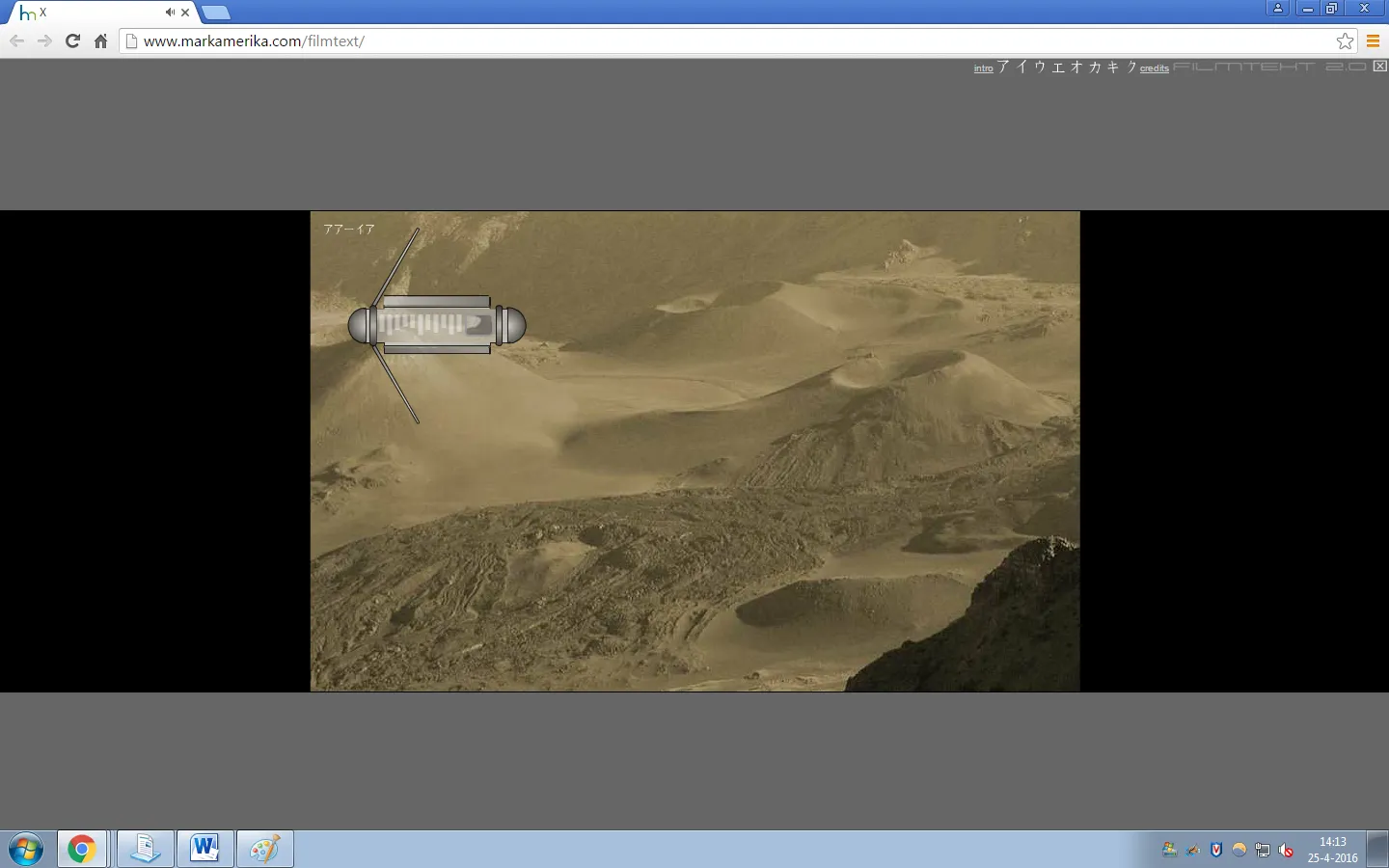Screen dimensions: 1389x868
Task: Reload the page with the refresh icon
Action: coord(72,41)
